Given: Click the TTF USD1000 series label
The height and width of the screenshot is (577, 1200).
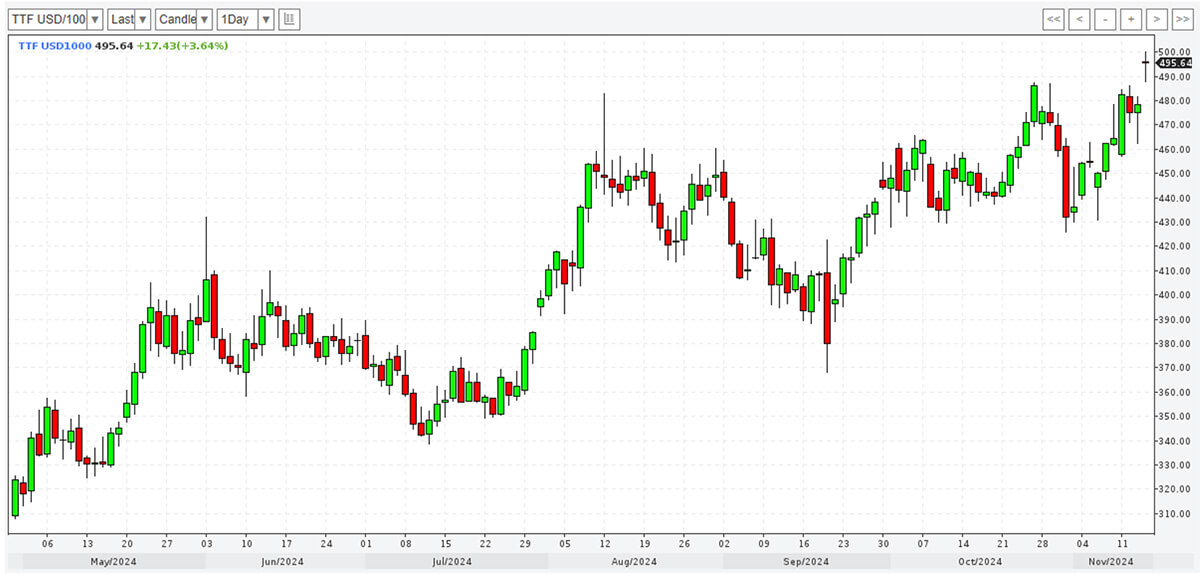Looking at the screenshot, I should [54, 46].
